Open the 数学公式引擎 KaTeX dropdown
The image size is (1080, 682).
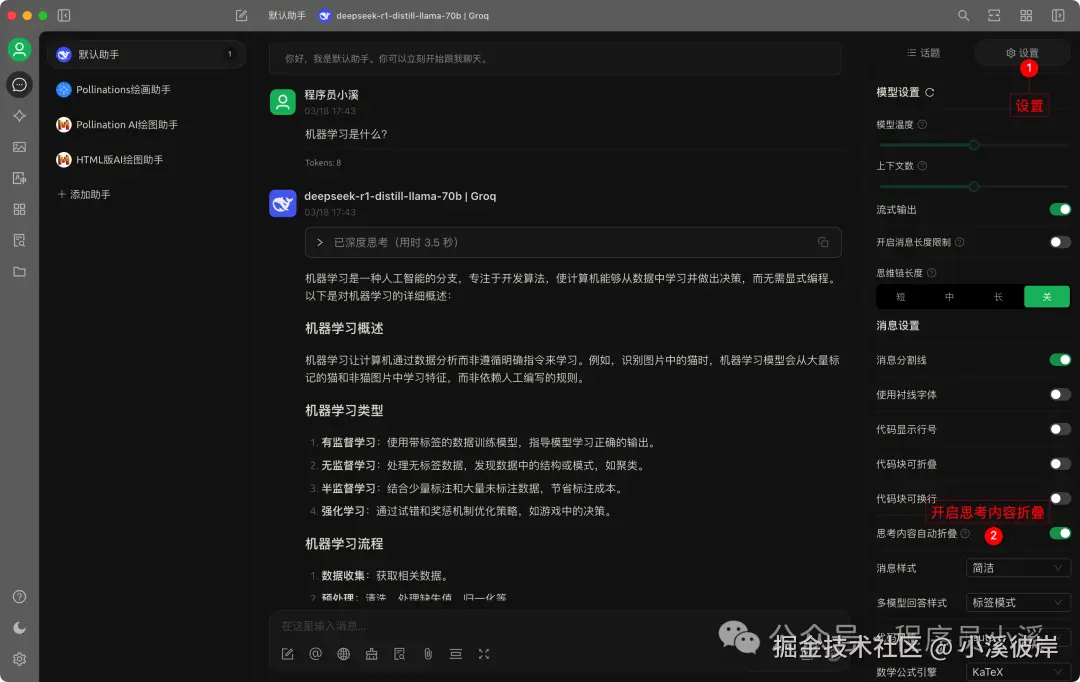click(x=1017, y=672)
